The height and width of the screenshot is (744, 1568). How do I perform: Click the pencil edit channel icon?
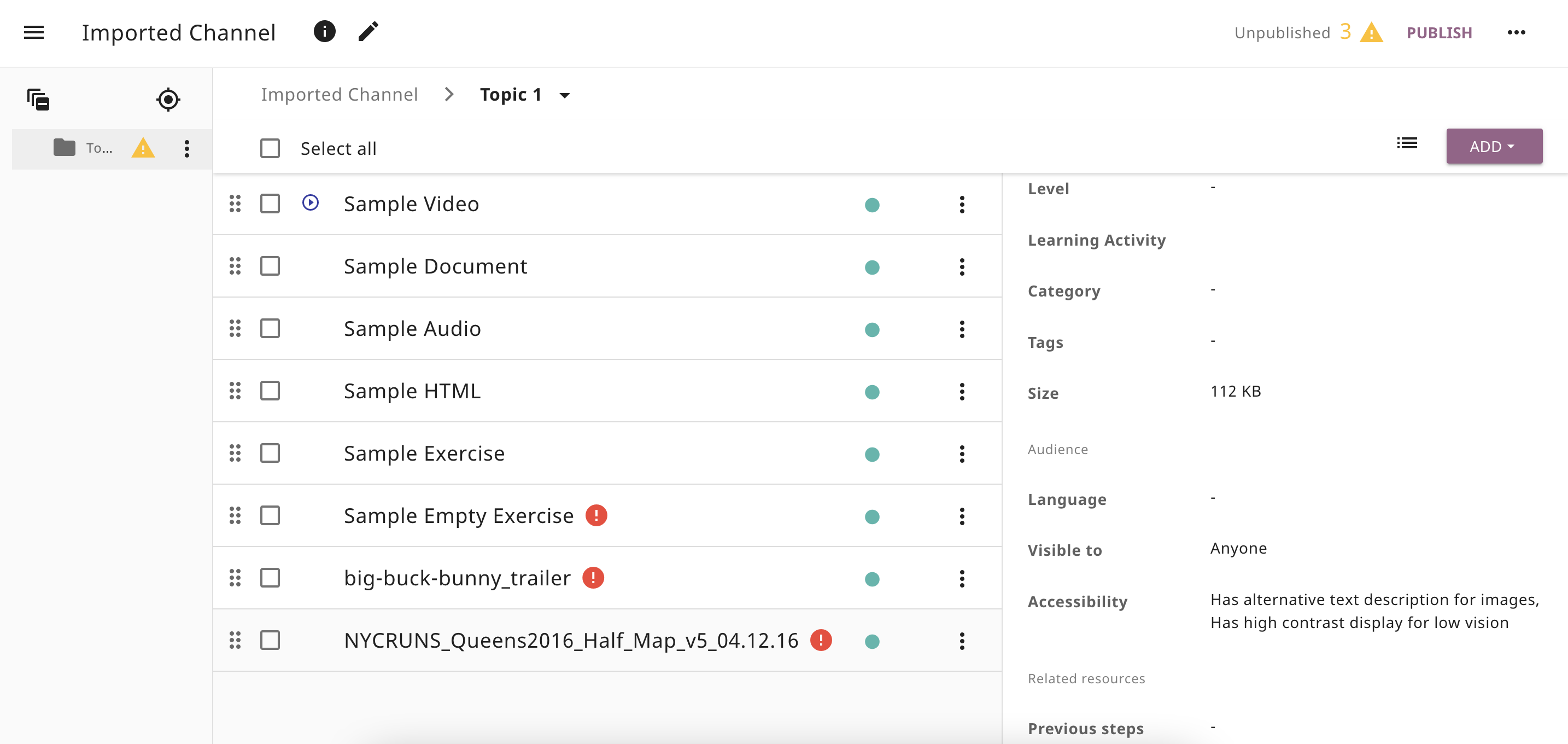pos(368,31)
